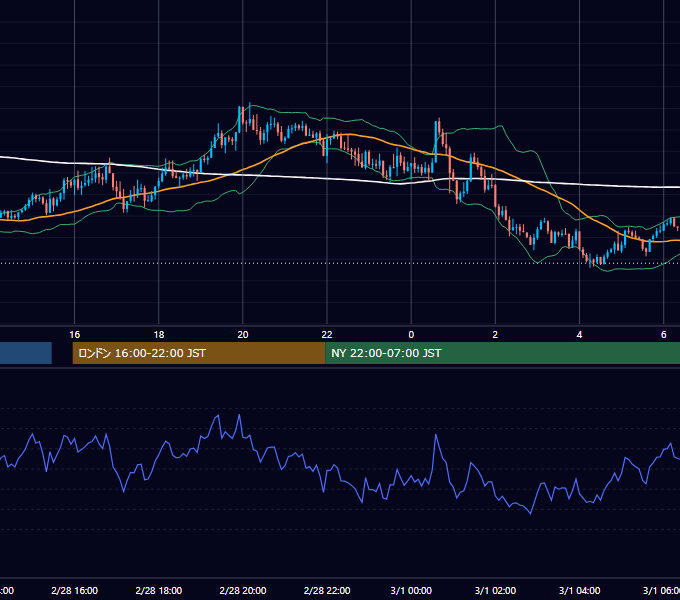Click the 20 hour label on price chart axis

[243, 334]
